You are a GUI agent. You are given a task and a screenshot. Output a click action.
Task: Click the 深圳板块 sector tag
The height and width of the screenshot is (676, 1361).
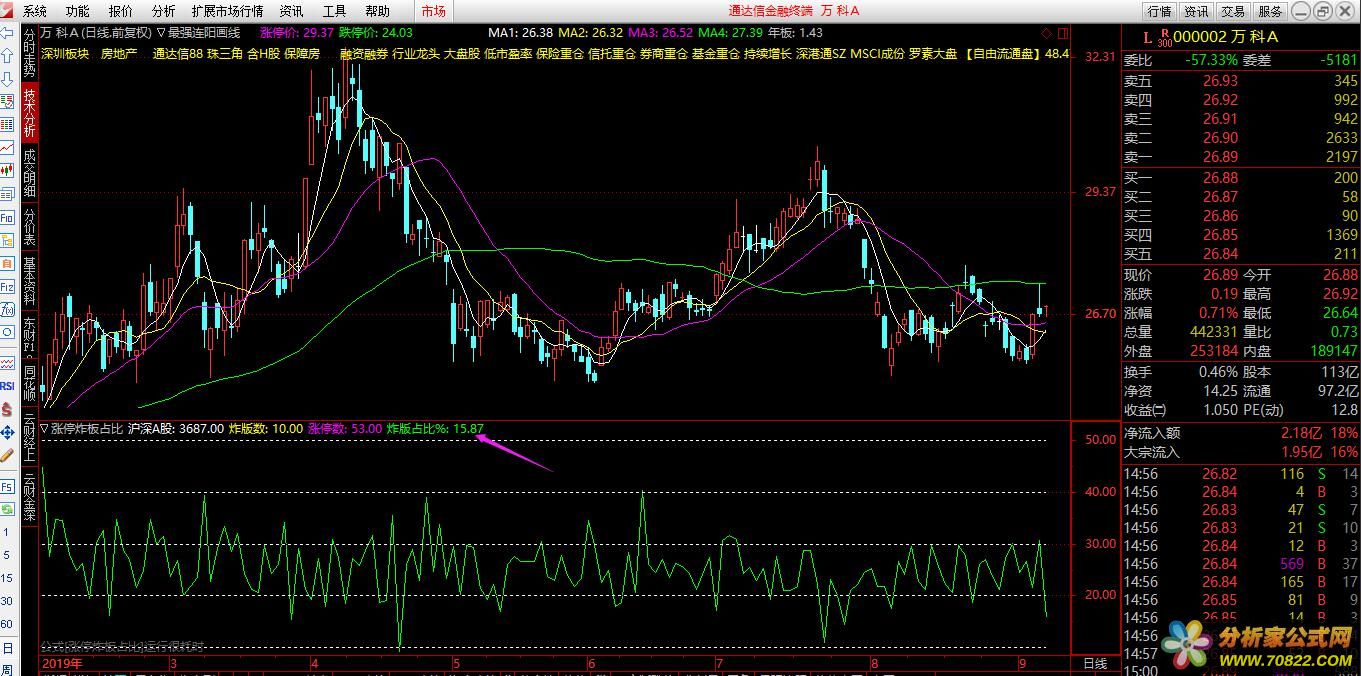coord(65,54)
